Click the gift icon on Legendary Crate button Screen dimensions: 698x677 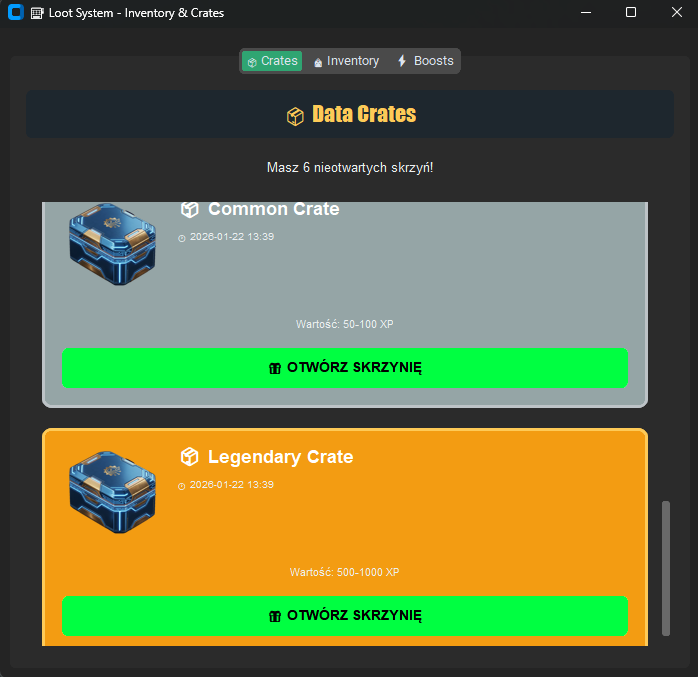point(275,616)
